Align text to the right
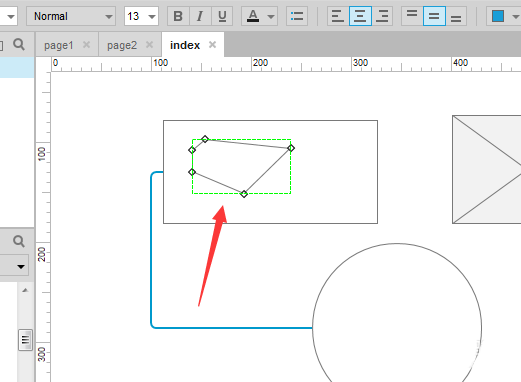Screen dimensions: 521x382 pyautogui.click(x=382, y=16)
